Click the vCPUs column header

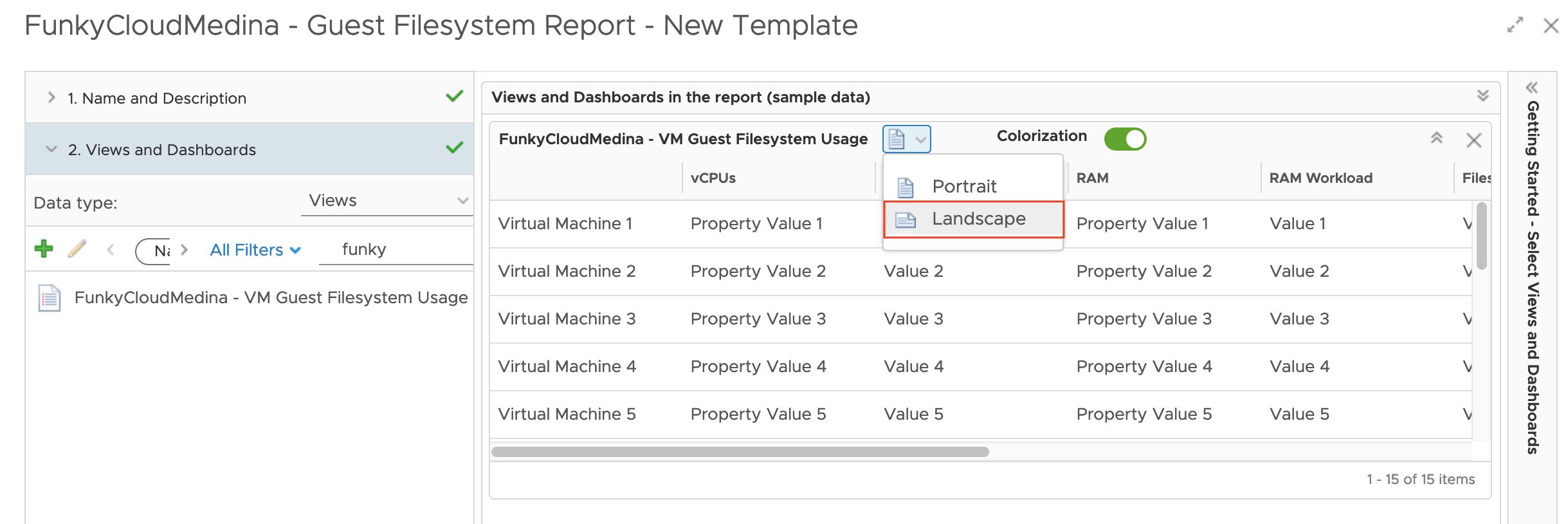[x=779, y=178]
